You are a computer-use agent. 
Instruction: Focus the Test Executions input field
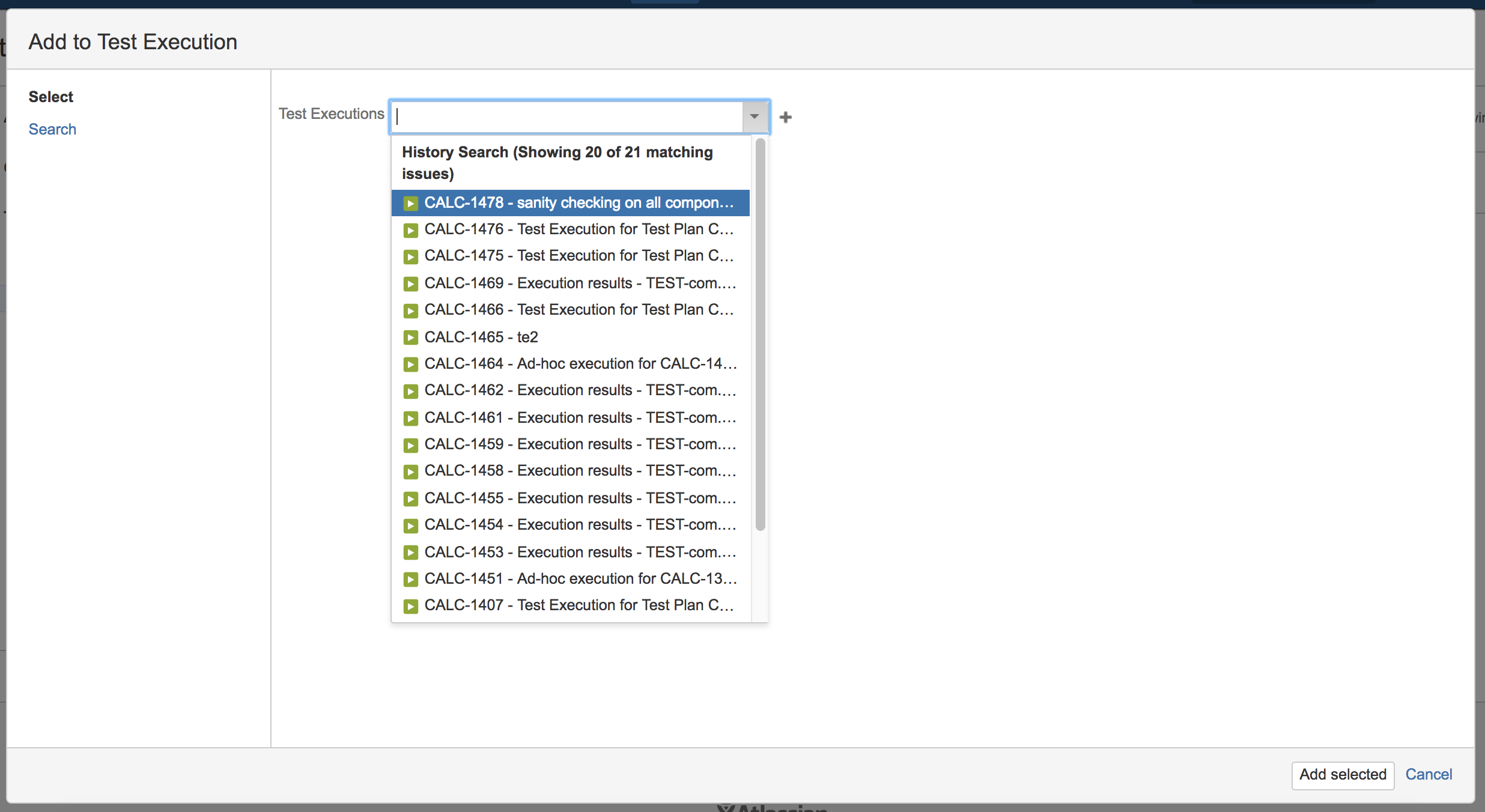tap(567, 117)
